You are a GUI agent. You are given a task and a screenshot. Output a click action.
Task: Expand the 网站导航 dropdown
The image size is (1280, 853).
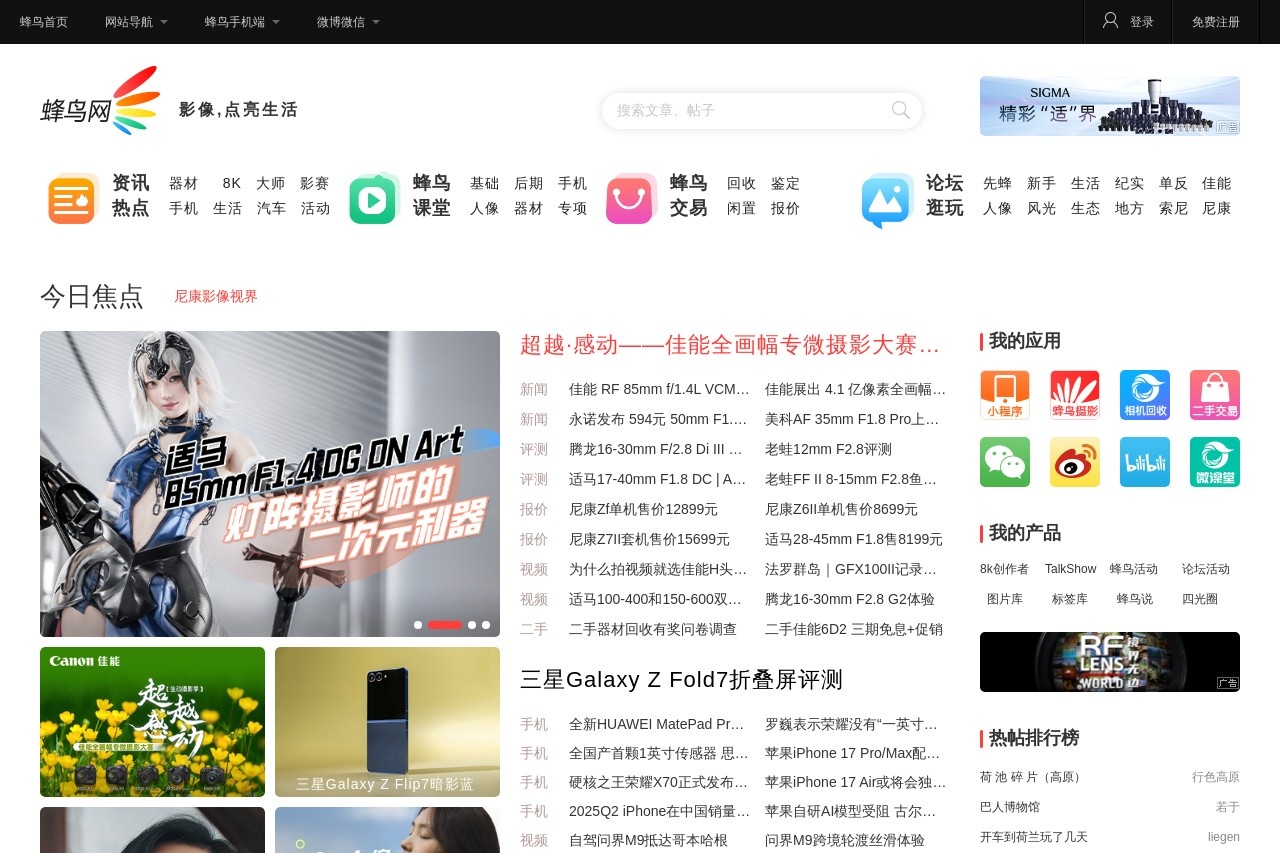(x=136, y=22)
